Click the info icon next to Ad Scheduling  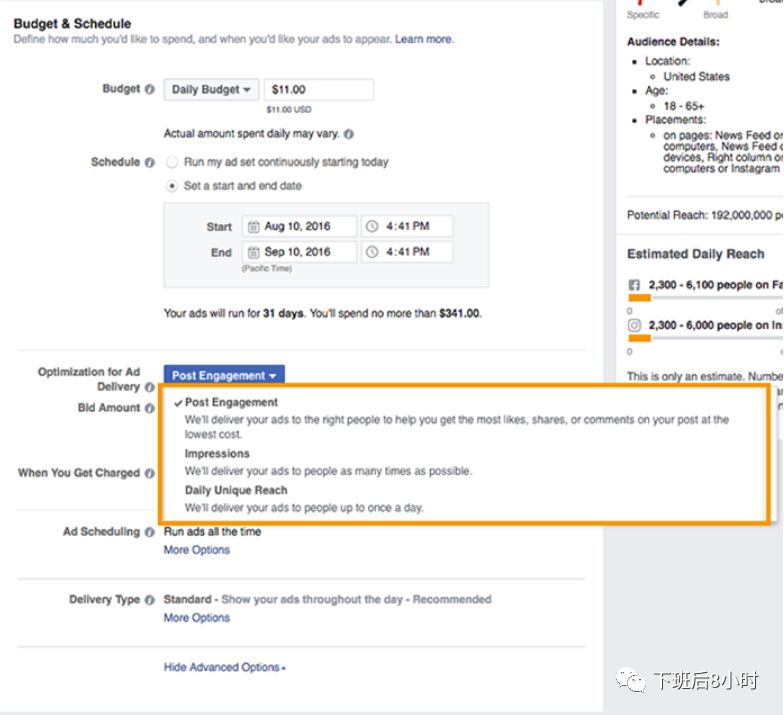(150, 532)
